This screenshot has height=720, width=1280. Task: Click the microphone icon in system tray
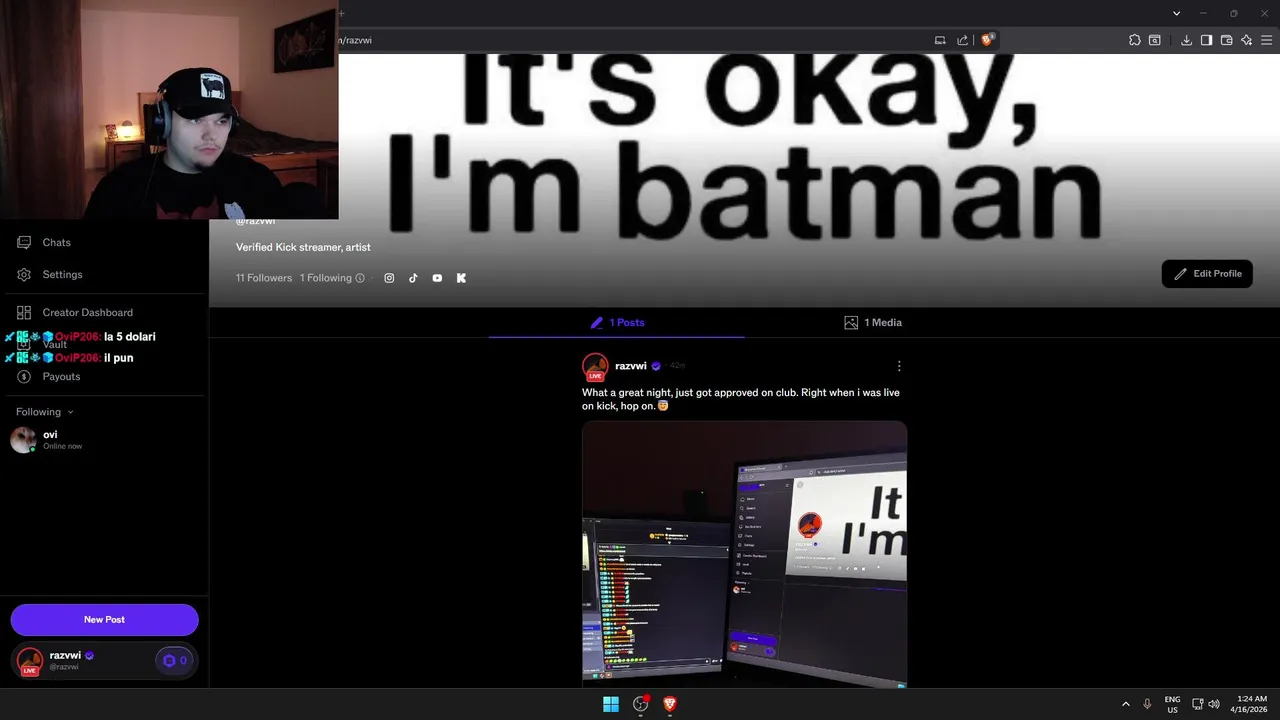[x=1147, y=704]
